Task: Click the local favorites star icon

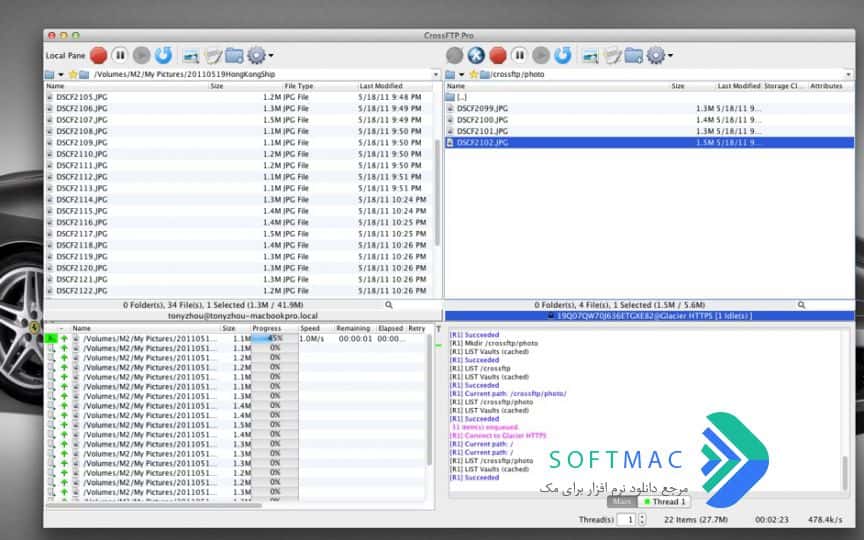Action: pyautogui.click(x=73, y=74)
